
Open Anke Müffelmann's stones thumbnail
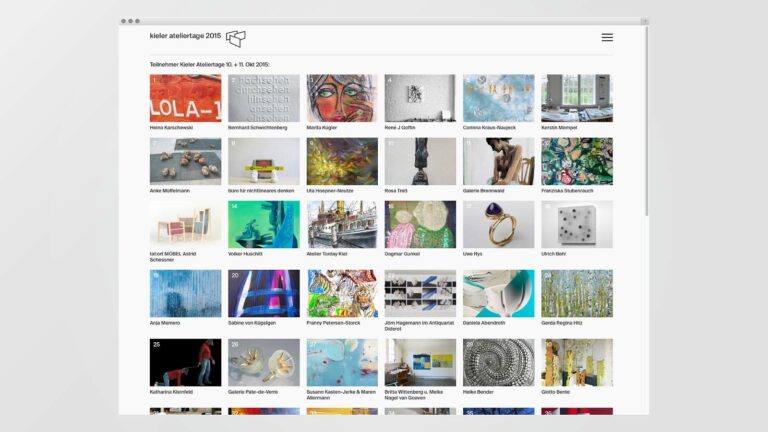(185, 161)
